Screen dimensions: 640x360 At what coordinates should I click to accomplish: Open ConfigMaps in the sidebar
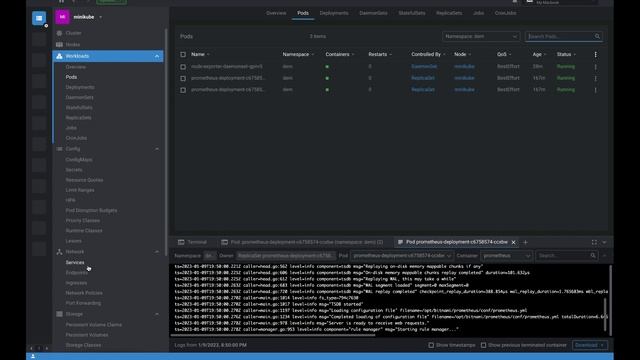point(79,160)
